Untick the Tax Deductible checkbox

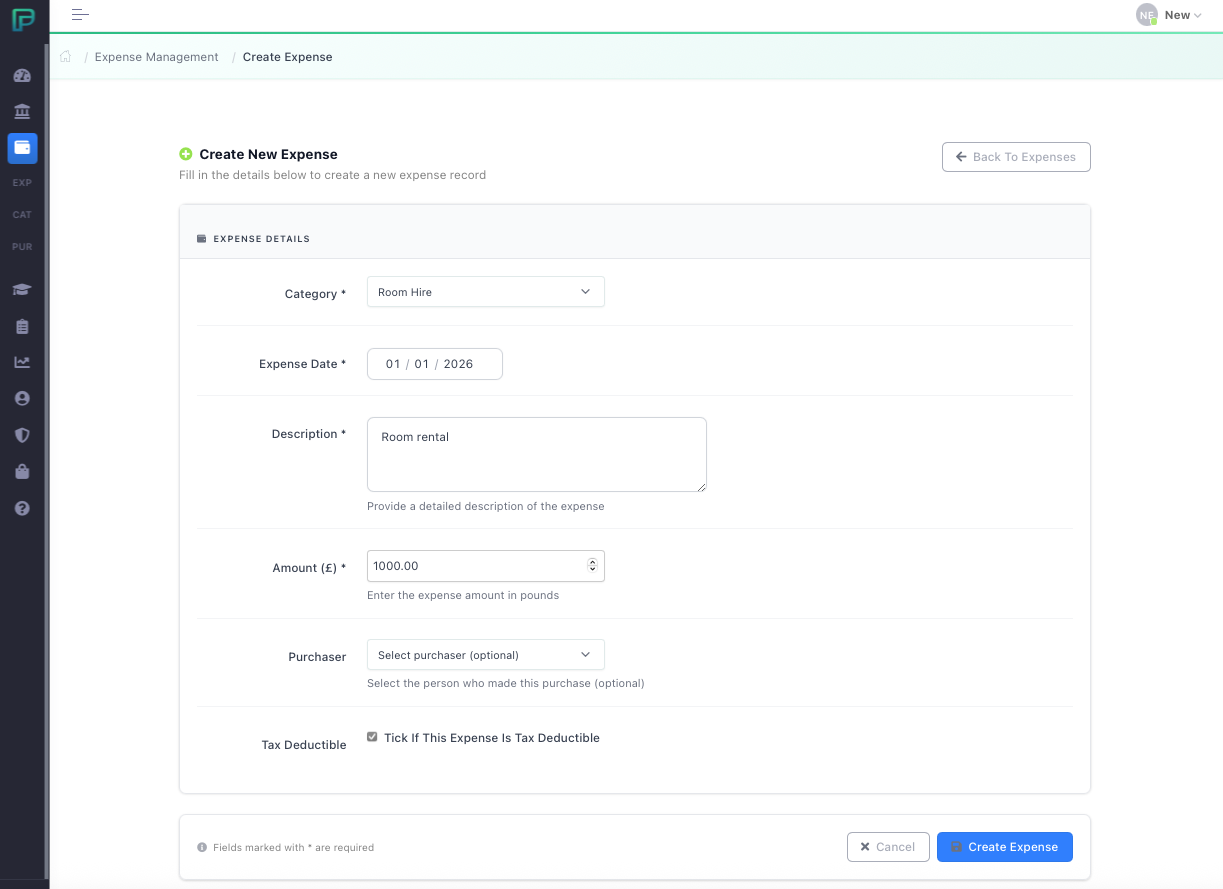coord(373,737)
